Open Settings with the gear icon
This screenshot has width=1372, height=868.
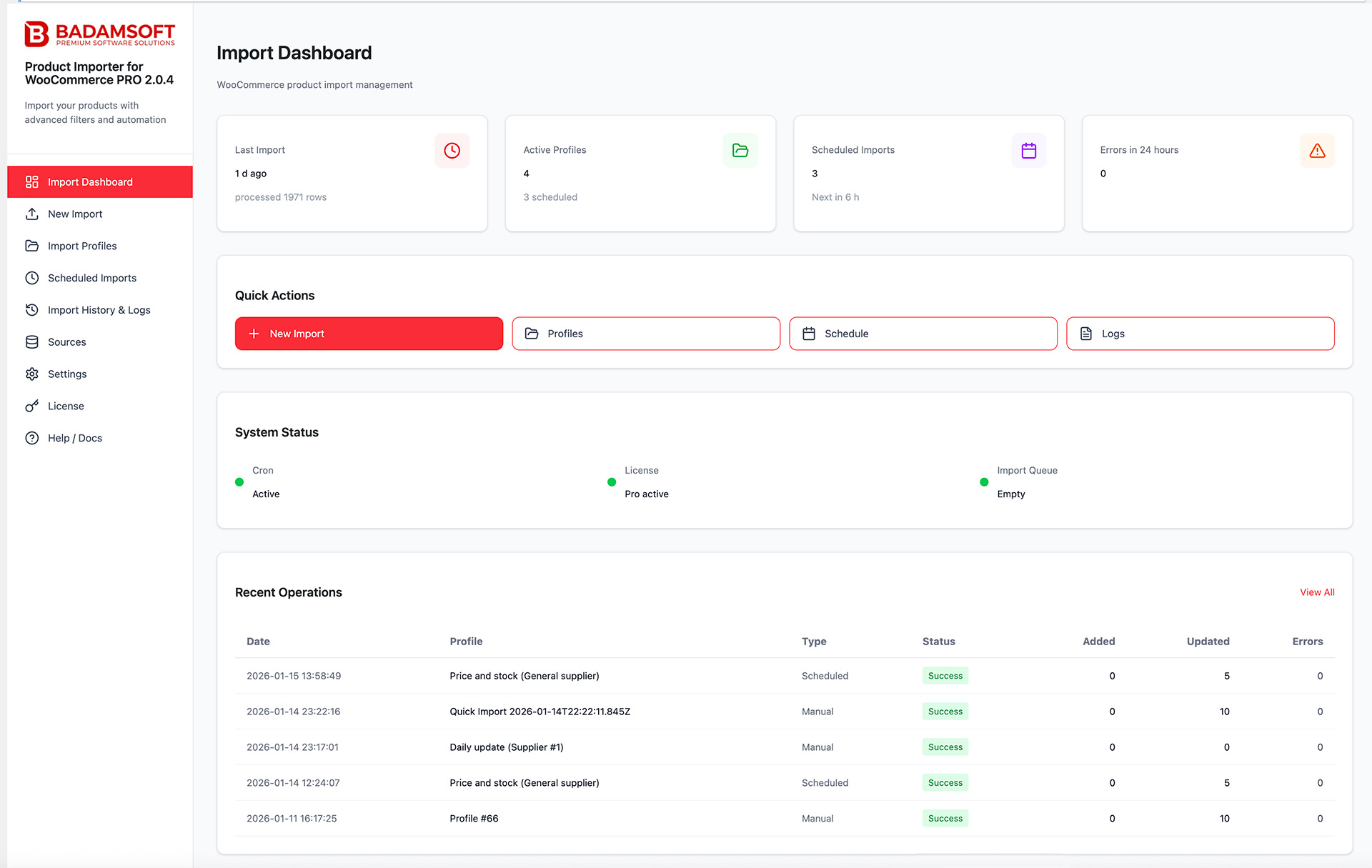pos(31,374)
